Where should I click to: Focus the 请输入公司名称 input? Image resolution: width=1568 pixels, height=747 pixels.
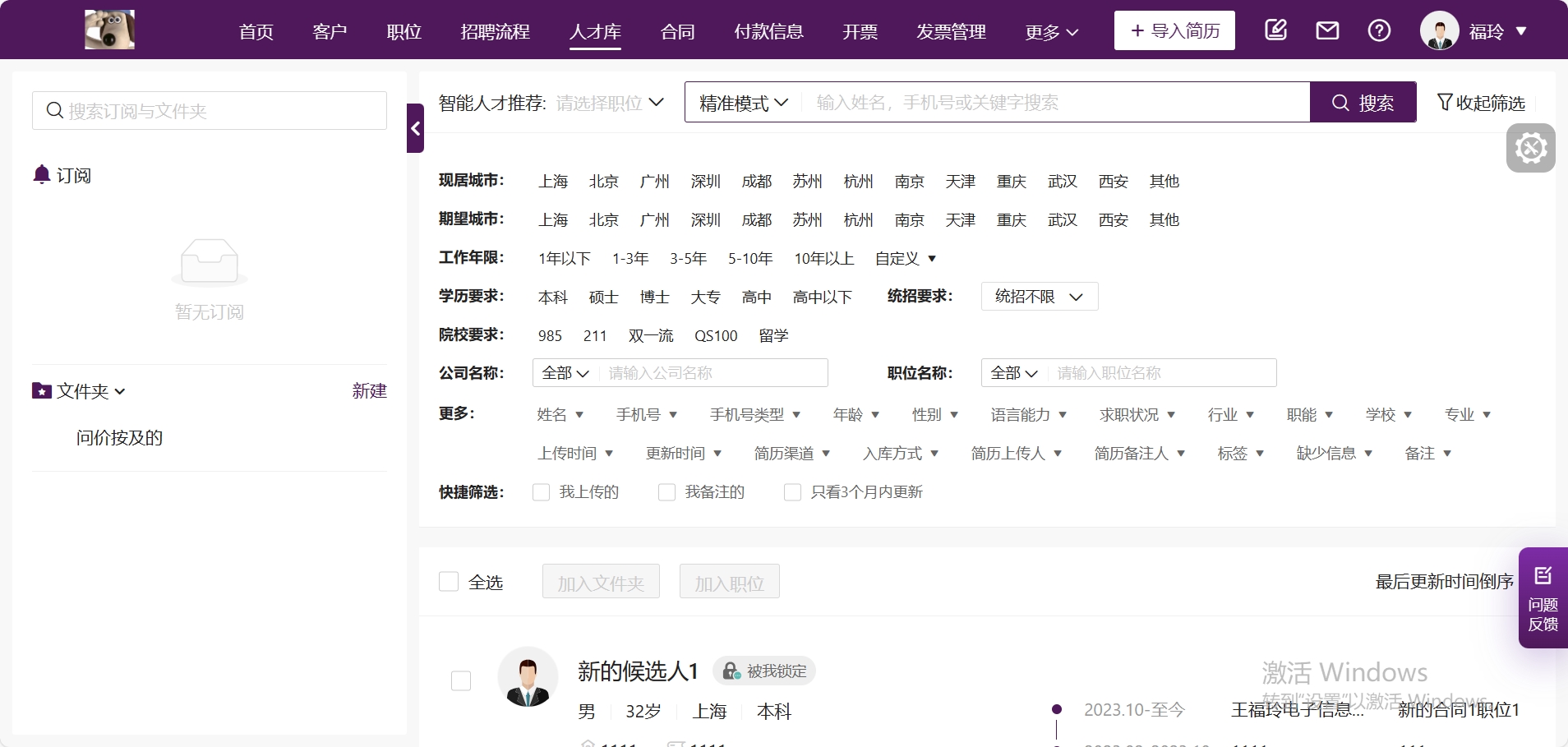(x=713, y=373)
